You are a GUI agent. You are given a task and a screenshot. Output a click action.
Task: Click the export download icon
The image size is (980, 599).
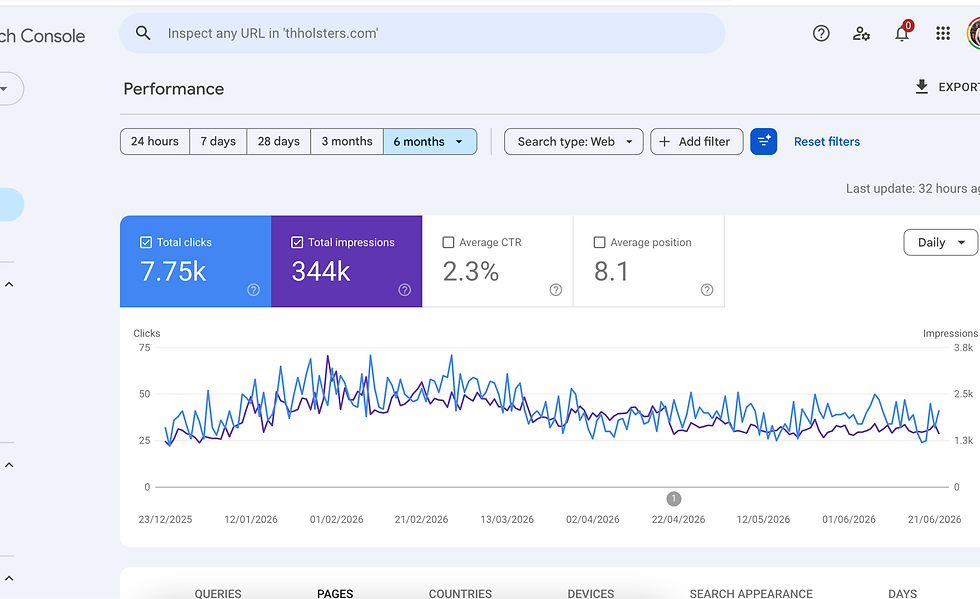(921, 87)
